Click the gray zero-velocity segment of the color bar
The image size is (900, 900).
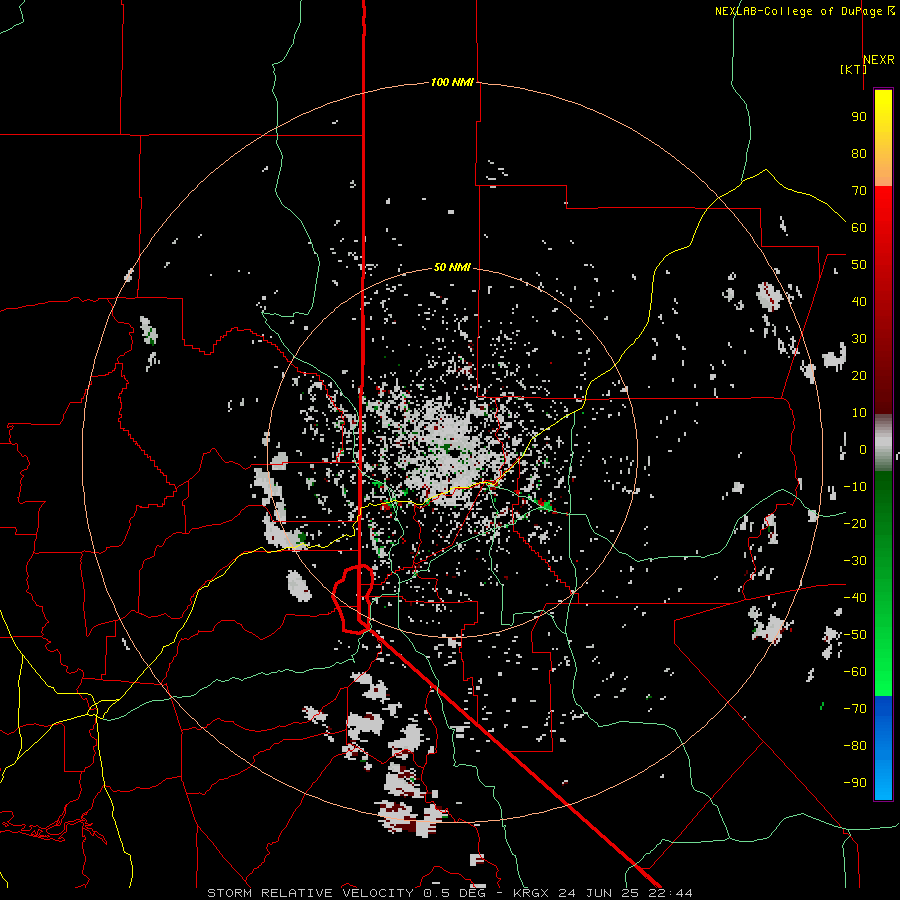click(883, 443)
